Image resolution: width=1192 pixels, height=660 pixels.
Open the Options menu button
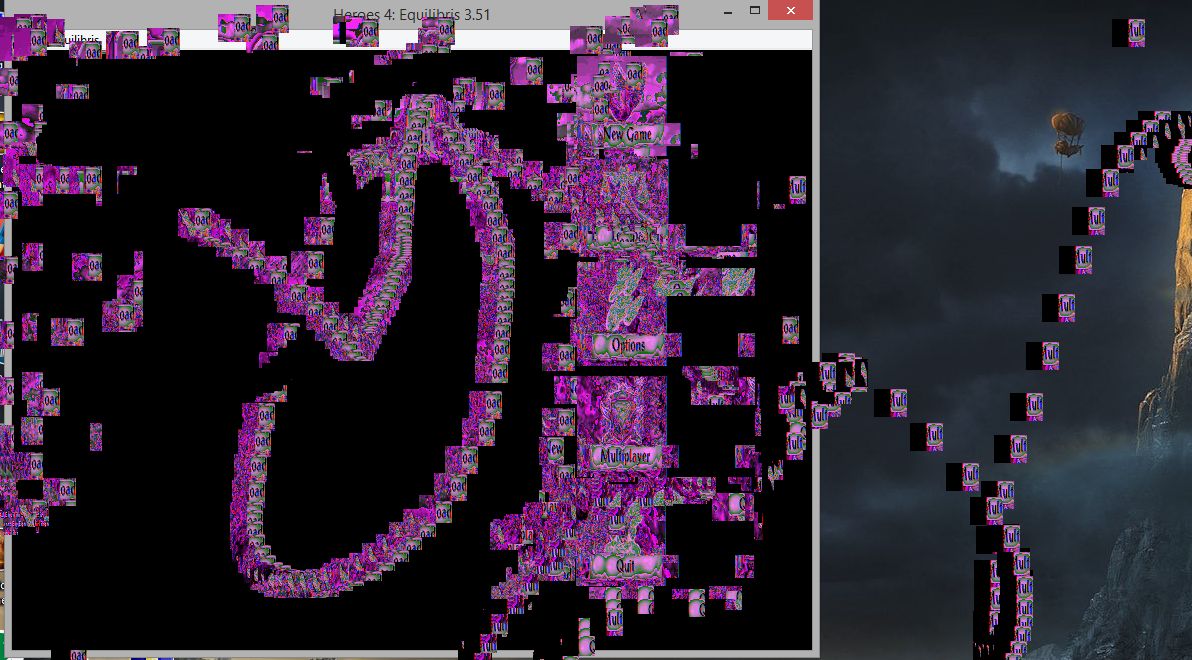point(628,345)
